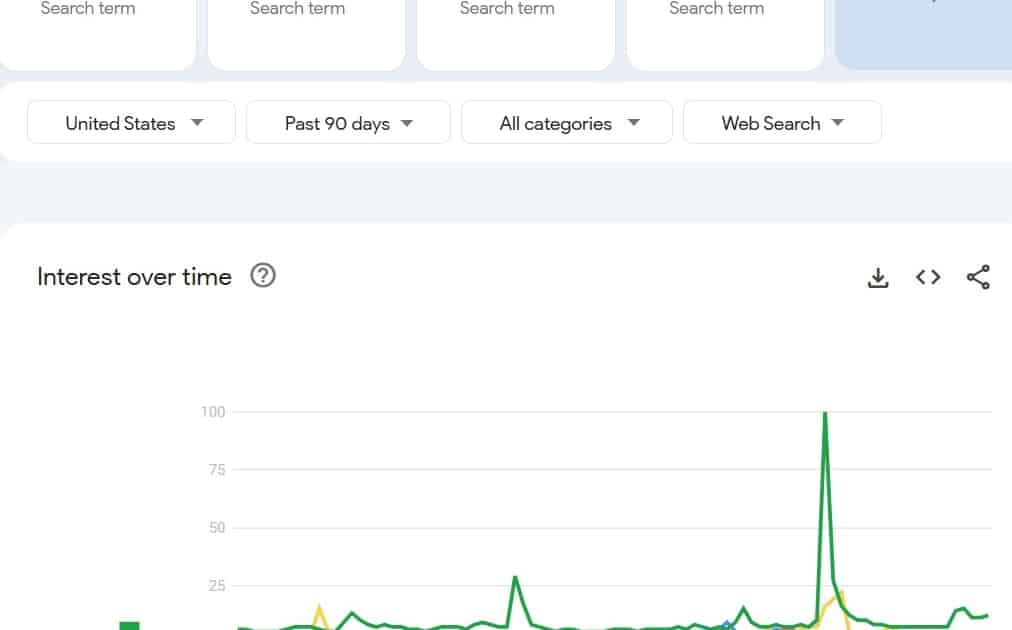Select the second Search term card
Screen dimensions: 1012x630
pos(307,32)
